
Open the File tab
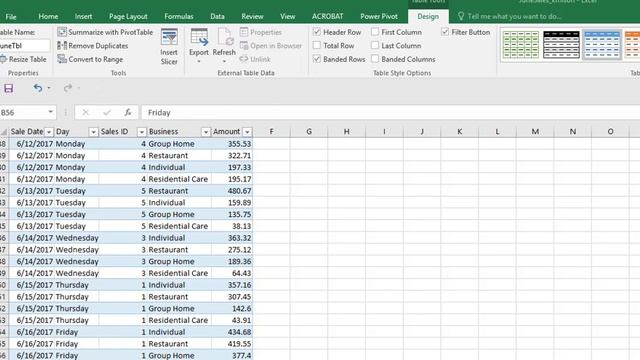11,16
